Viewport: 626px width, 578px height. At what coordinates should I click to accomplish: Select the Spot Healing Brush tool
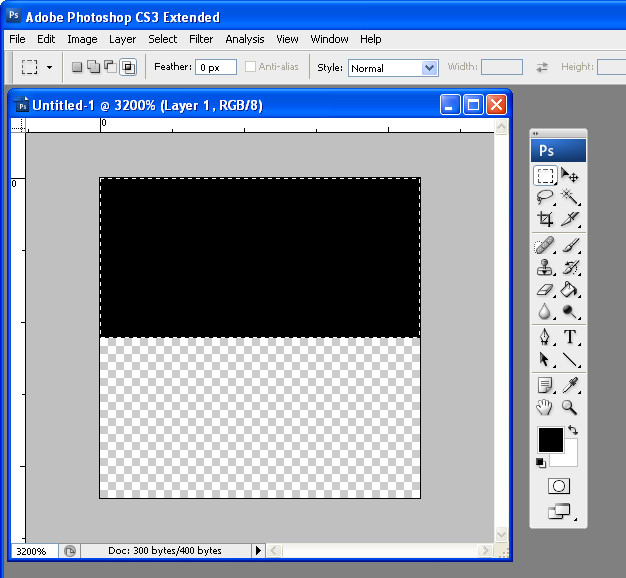545,245
